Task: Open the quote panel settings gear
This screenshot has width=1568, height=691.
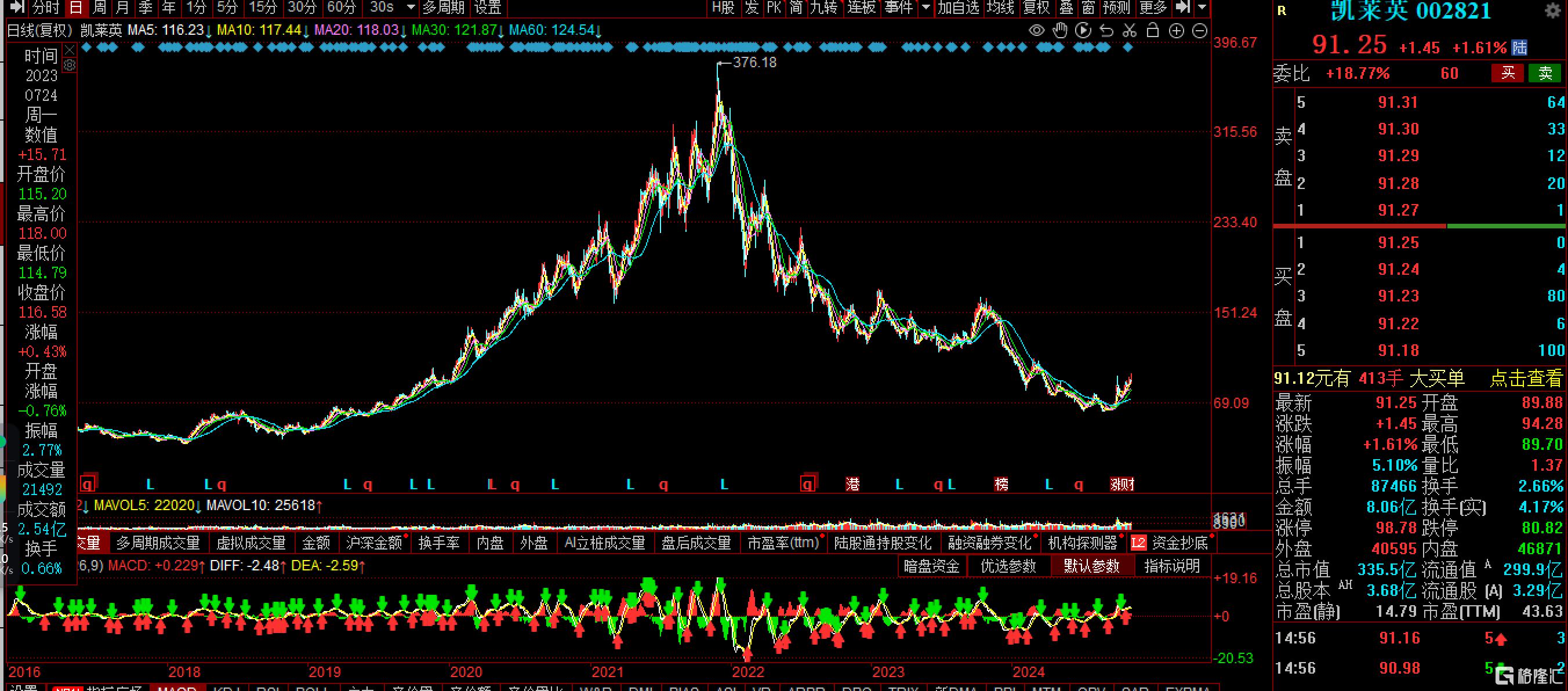Action: tap(1554, 11)
